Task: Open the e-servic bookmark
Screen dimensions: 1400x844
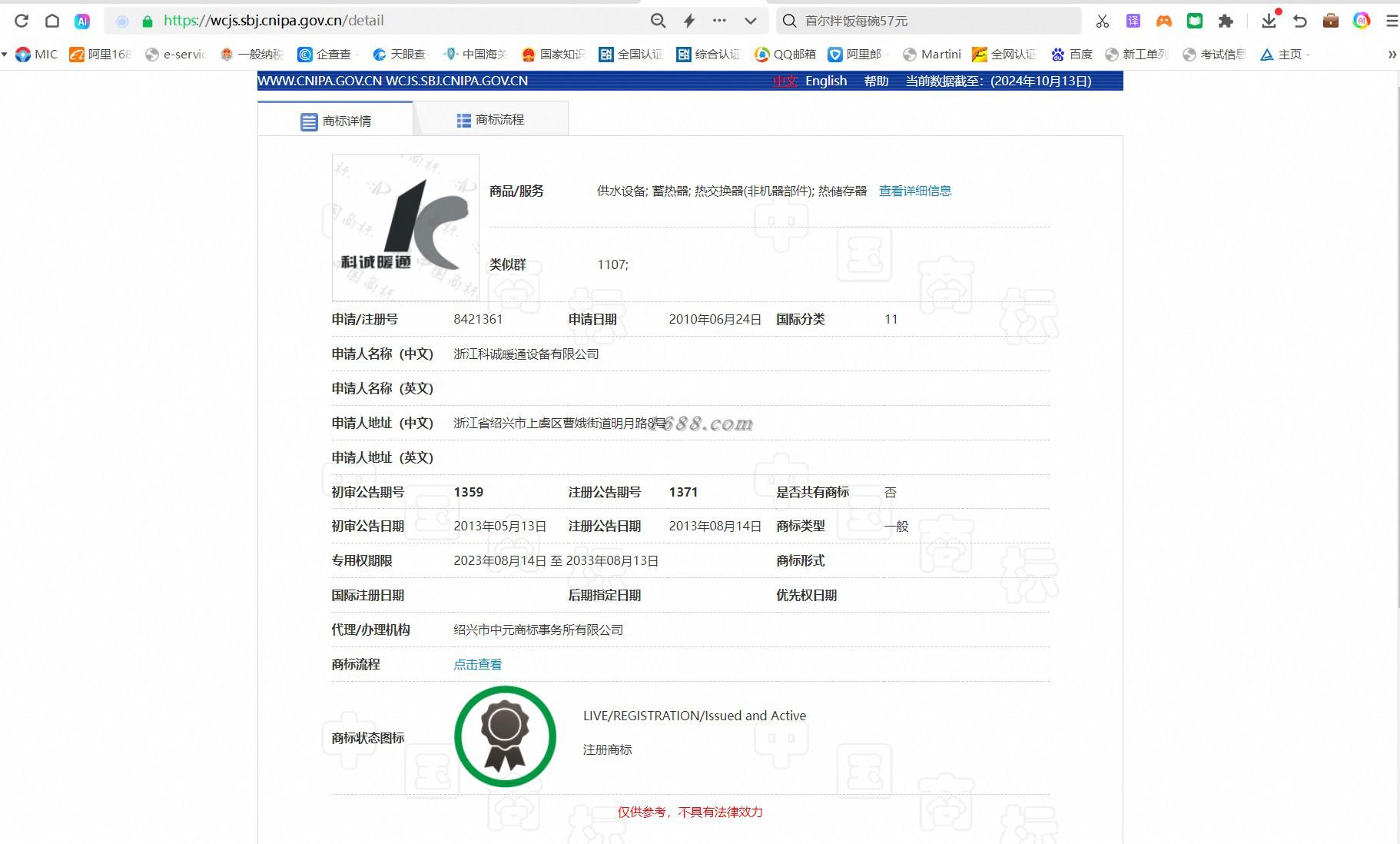Action: [x=175, y=54]
